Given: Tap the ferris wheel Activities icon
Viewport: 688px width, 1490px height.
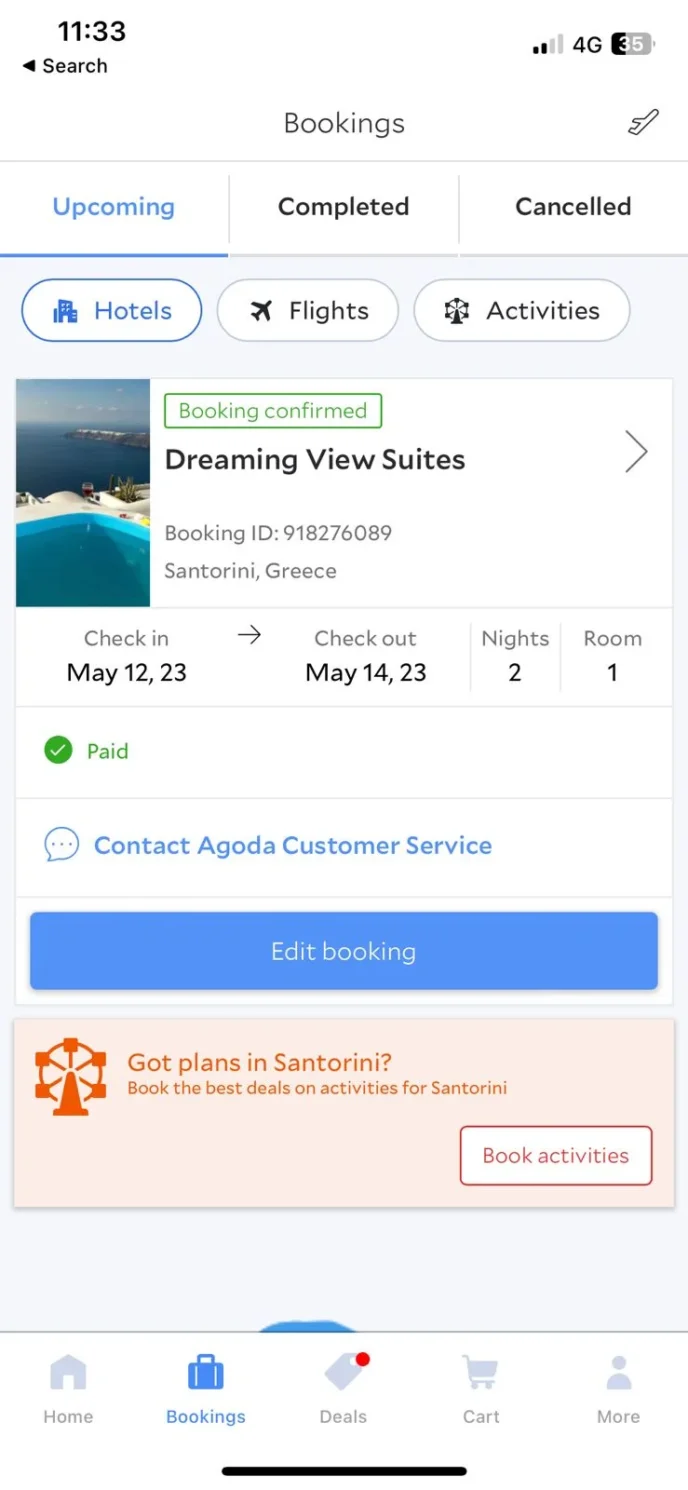Looking at the screenshot, I should point(457,310).
